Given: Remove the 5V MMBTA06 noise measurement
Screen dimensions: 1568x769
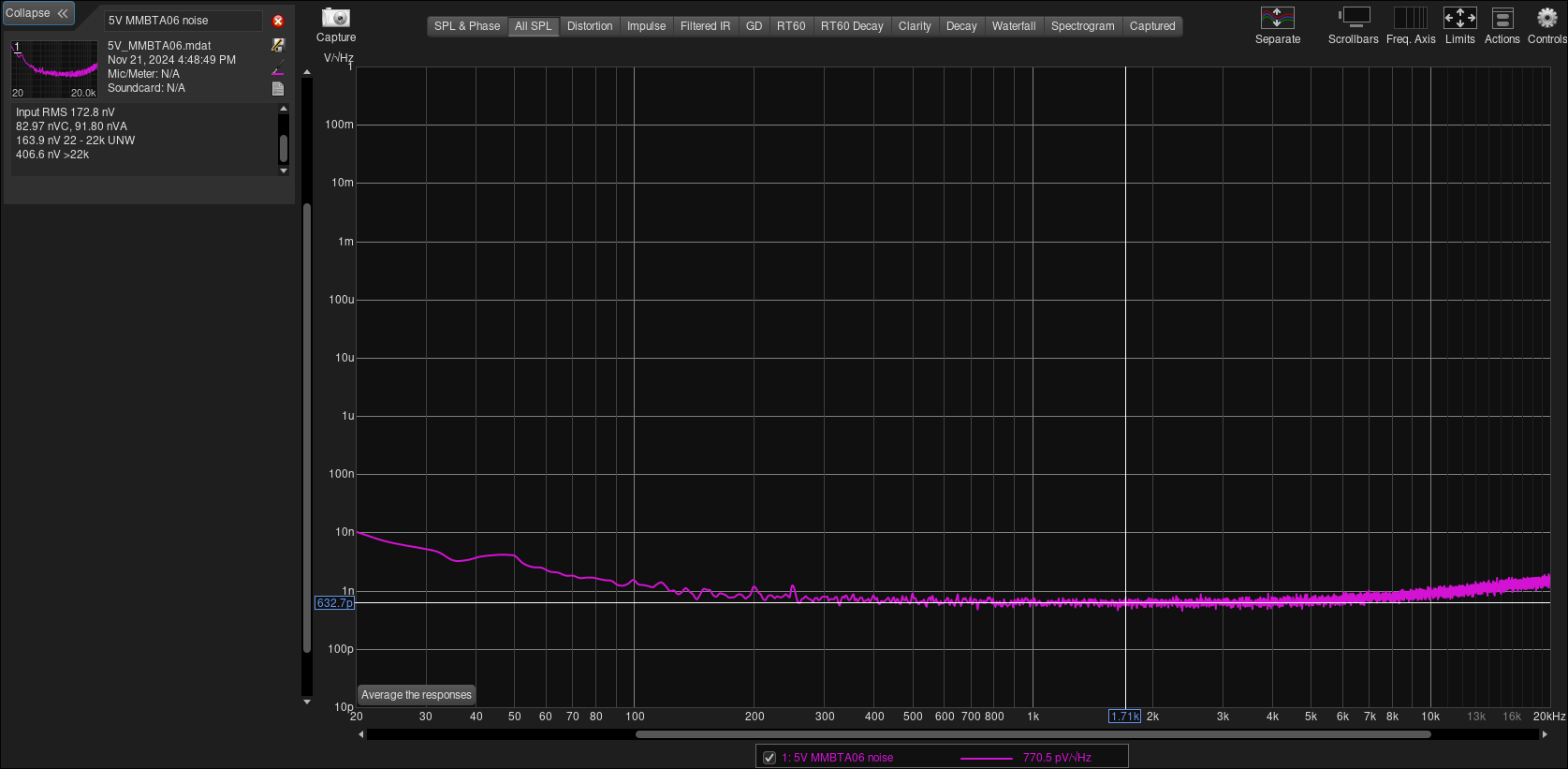Looking at the screenshot, I should pos(278,21).
